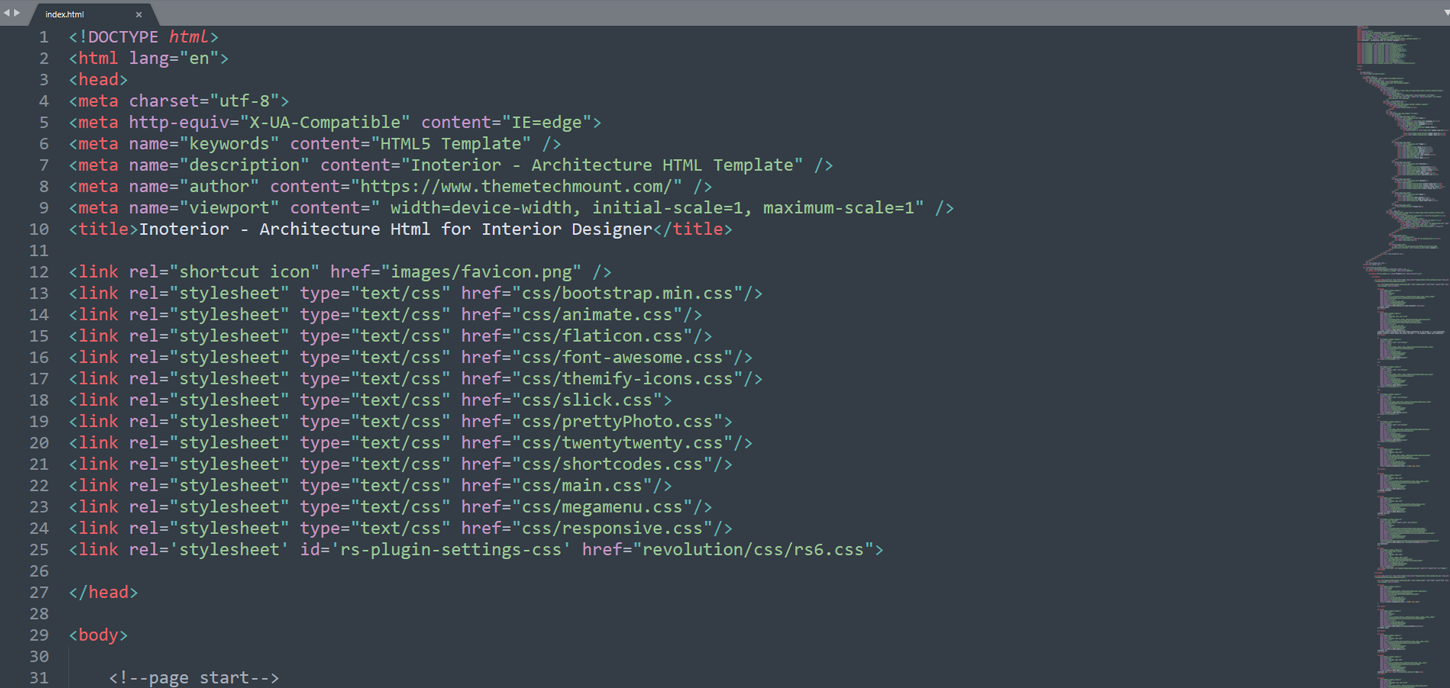Click "css/themify-icons.css" href
Screen dimensions: 1450x688
pos(627,379)
